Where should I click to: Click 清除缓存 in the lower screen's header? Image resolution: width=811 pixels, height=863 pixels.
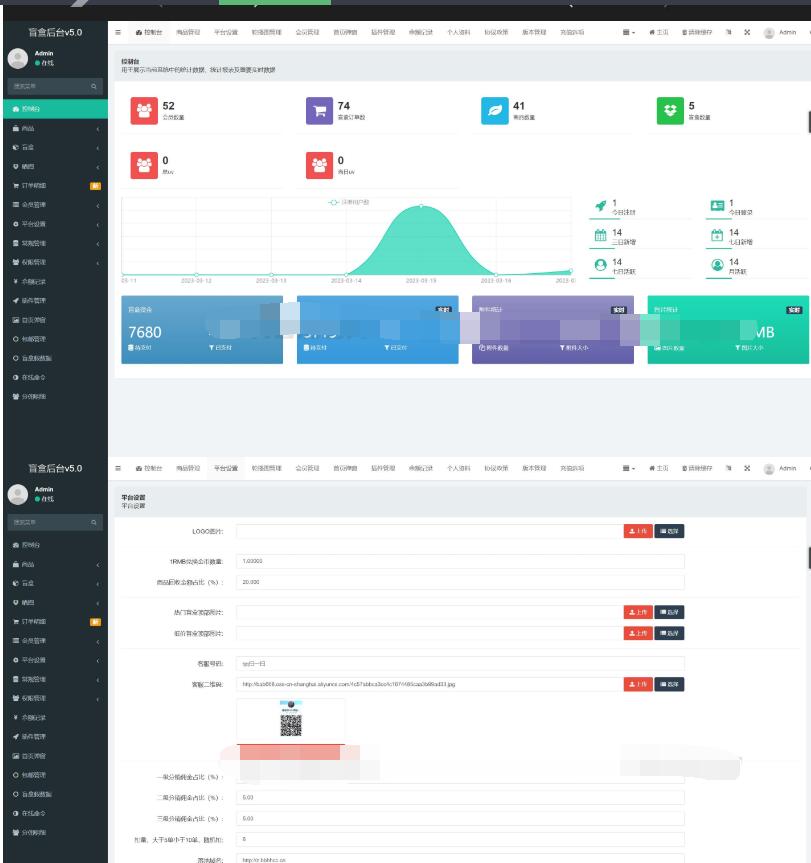tap(696, 468)
